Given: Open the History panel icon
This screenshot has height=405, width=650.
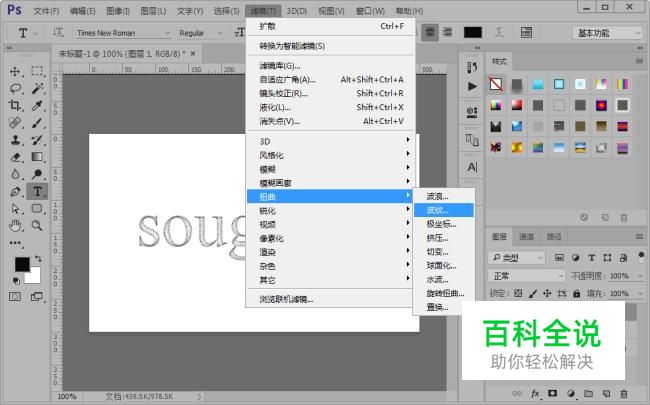Looking at the screenshot, I should point(472,68).
